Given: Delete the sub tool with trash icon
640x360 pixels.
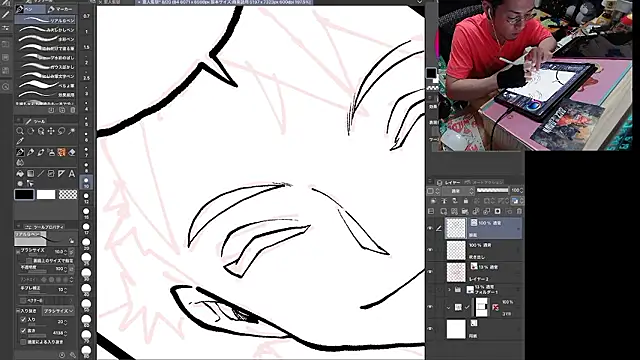Looking at the screenshot, I should pos(73,110).
